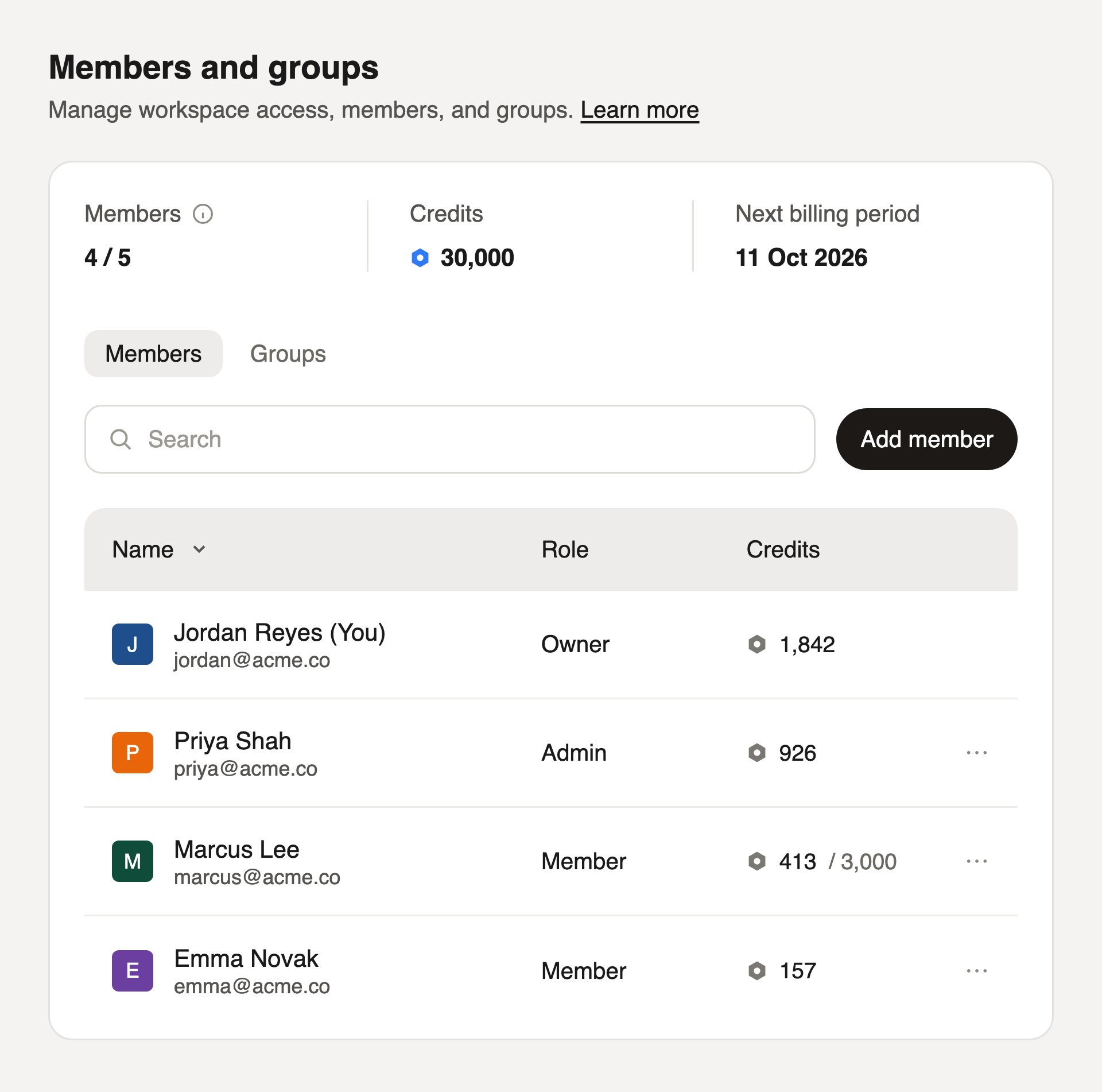Select the name Emma Novak
Screen dimensions: 1102x1092
coord(246,959)
